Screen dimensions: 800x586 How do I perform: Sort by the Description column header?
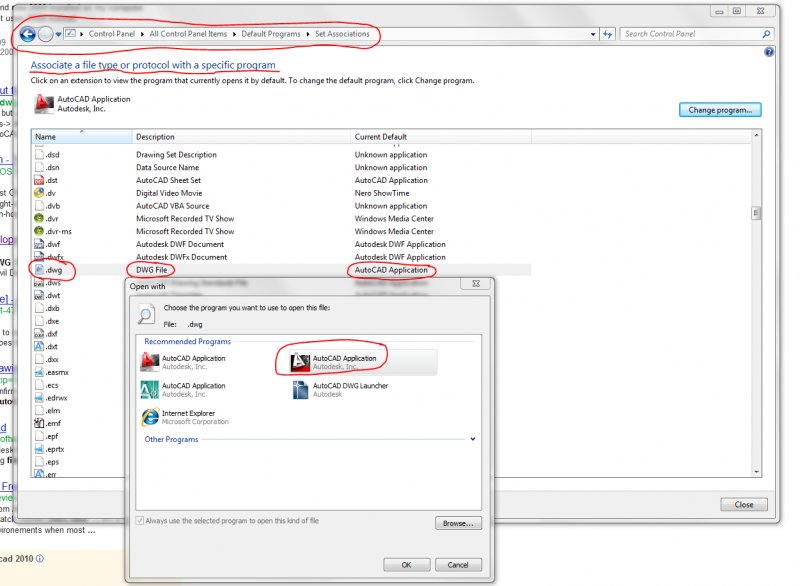click(241, 137)
